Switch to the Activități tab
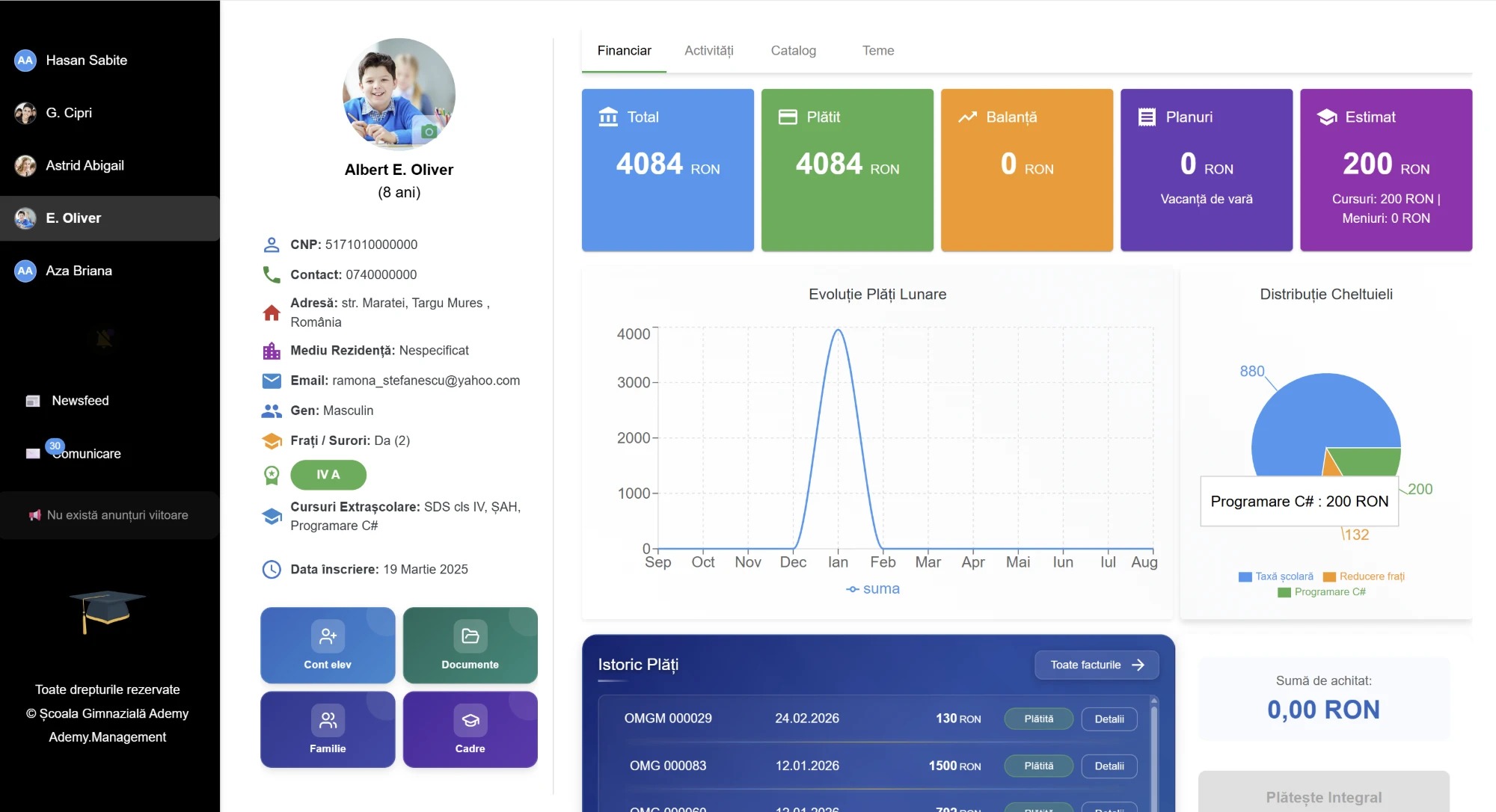This screenshot has width=1496, height=812. (x=708, y=51)
